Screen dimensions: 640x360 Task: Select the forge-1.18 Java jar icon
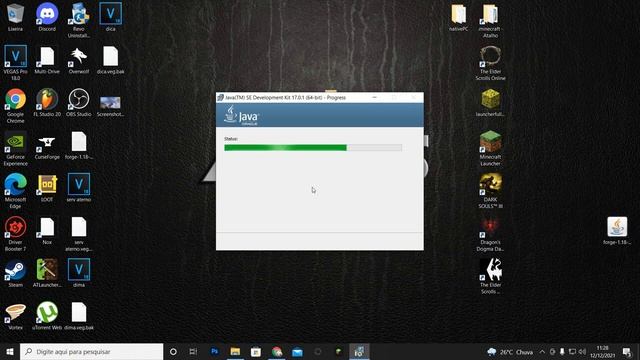click(x=617, y=231)
